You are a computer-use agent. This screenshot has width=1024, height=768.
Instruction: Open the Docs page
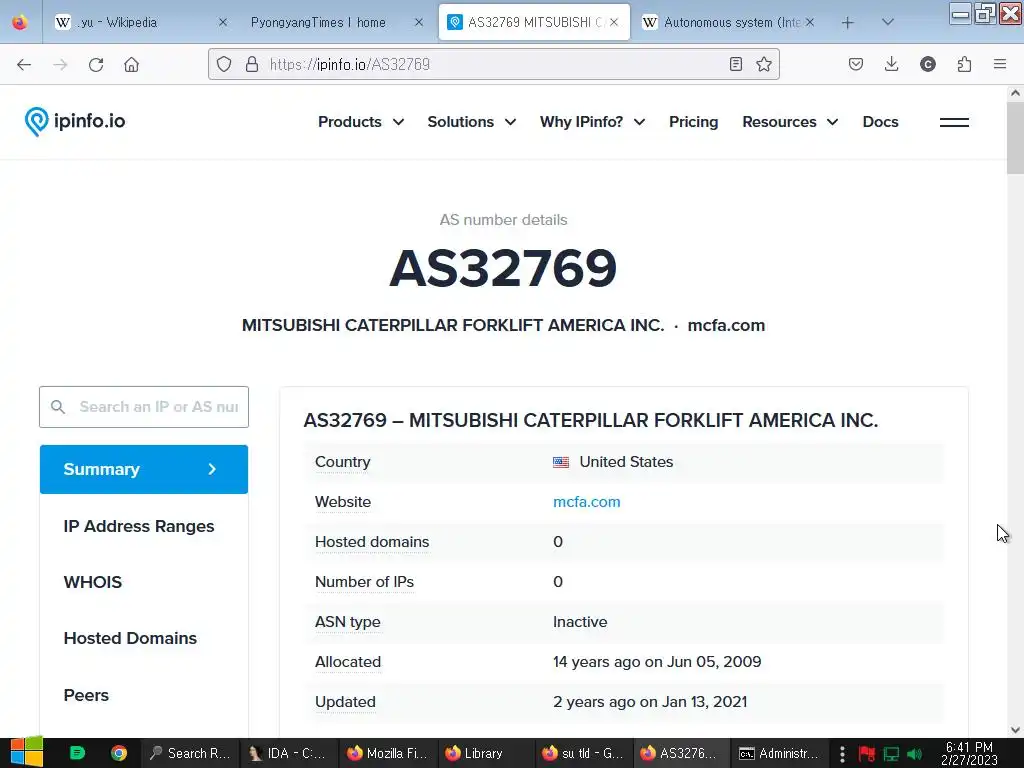(x=880, y=122)
